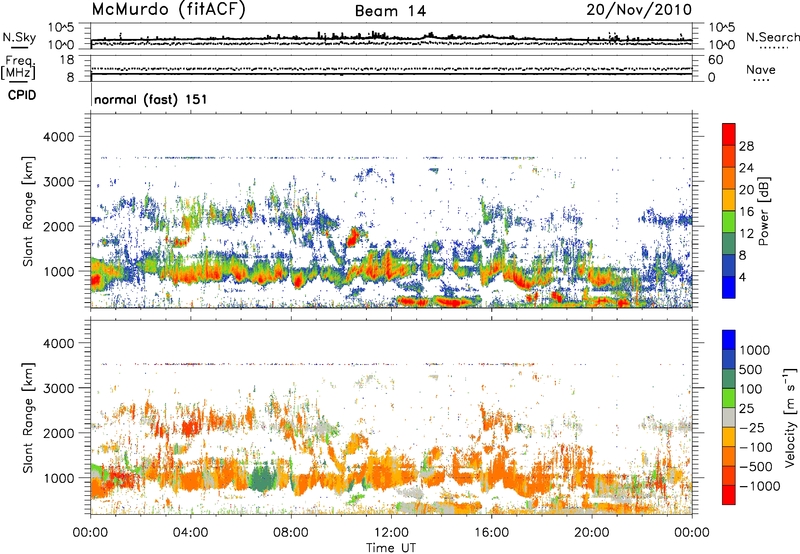Select the 'normal (fast) 151' mode text
The image size is (800, 554).
point(151,99)
